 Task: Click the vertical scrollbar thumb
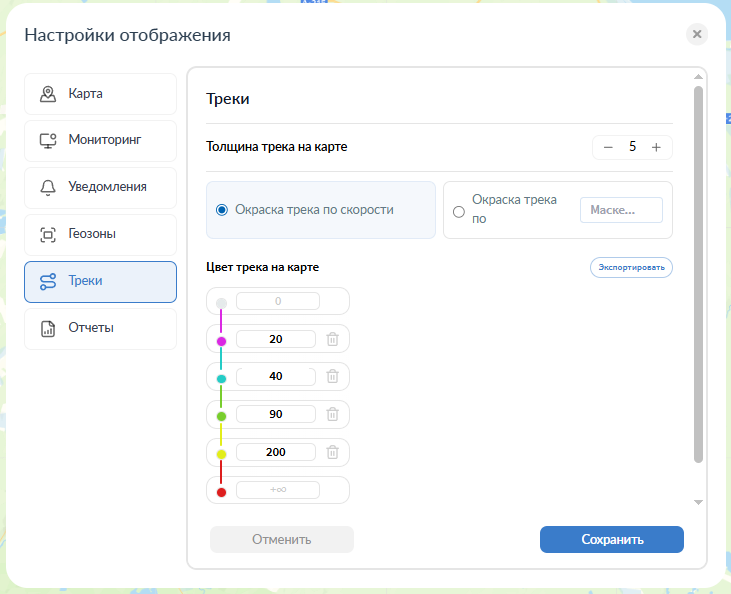coord(698,275)
